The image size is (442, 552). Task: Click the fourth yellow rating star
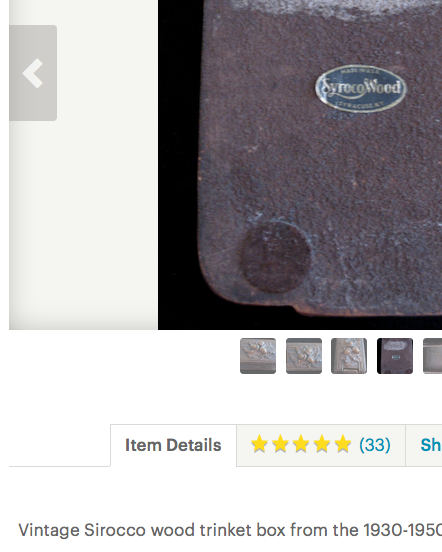pos(322,444)
